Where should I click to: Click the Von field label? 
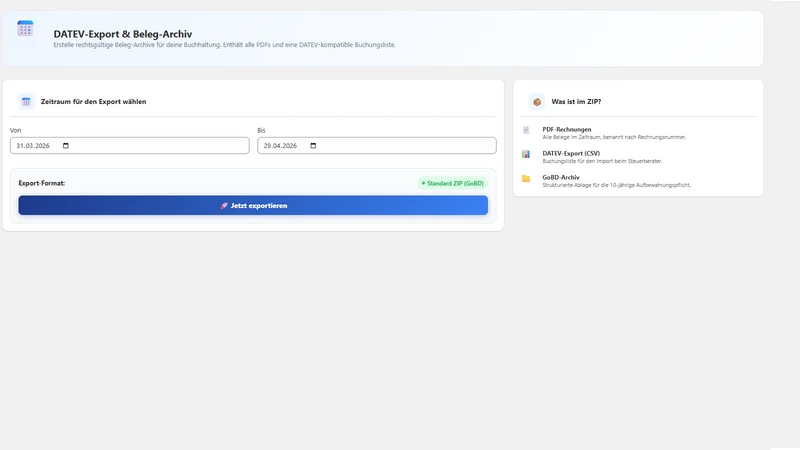coord(15,130)
